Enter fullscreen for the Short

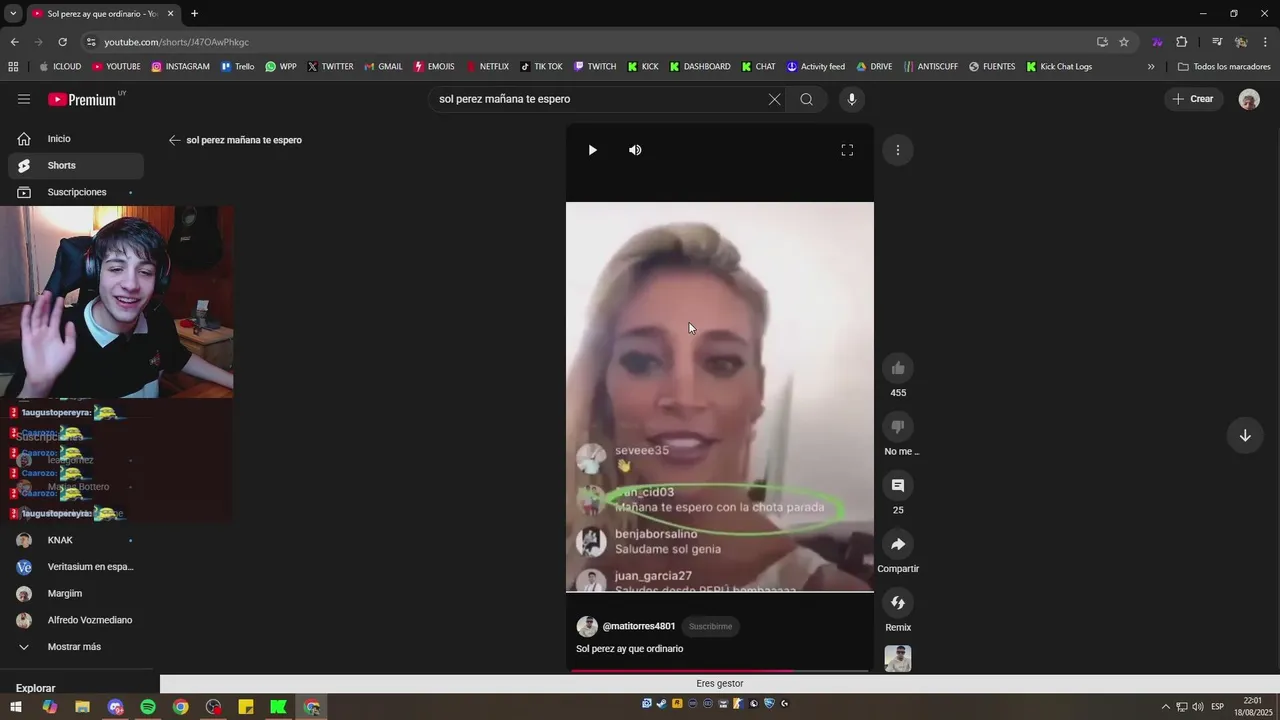click(847, 150)
